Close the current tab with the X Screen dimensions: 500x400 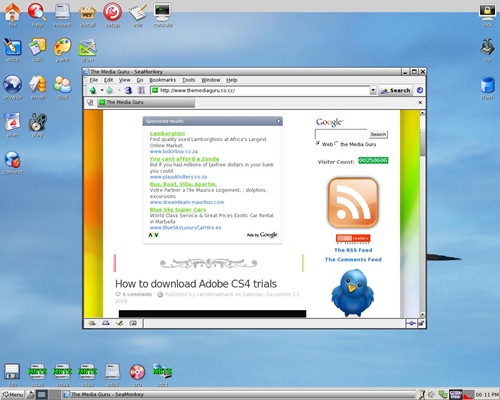tap(420, 102)
